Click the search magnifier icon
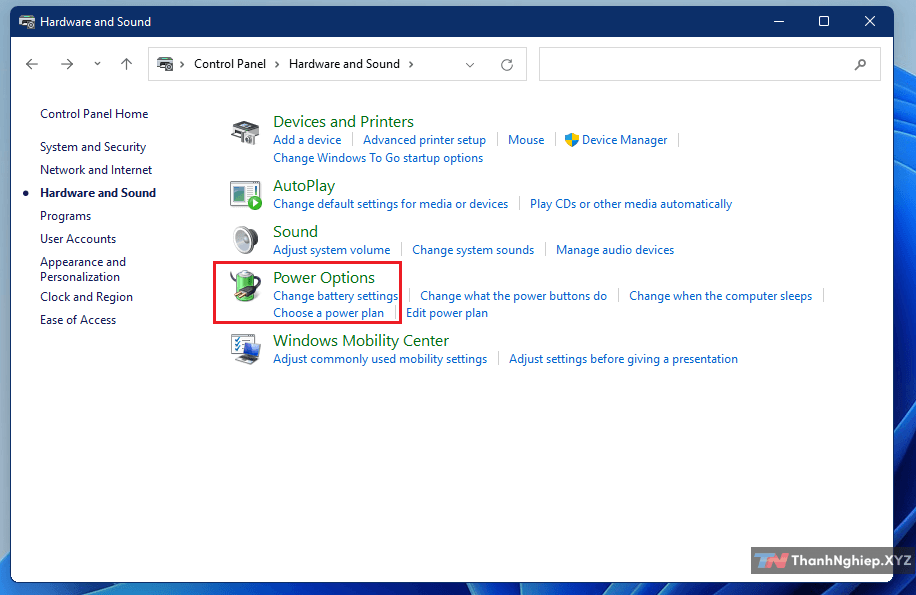This screenshot has width=916, height=595. point(860,64)
